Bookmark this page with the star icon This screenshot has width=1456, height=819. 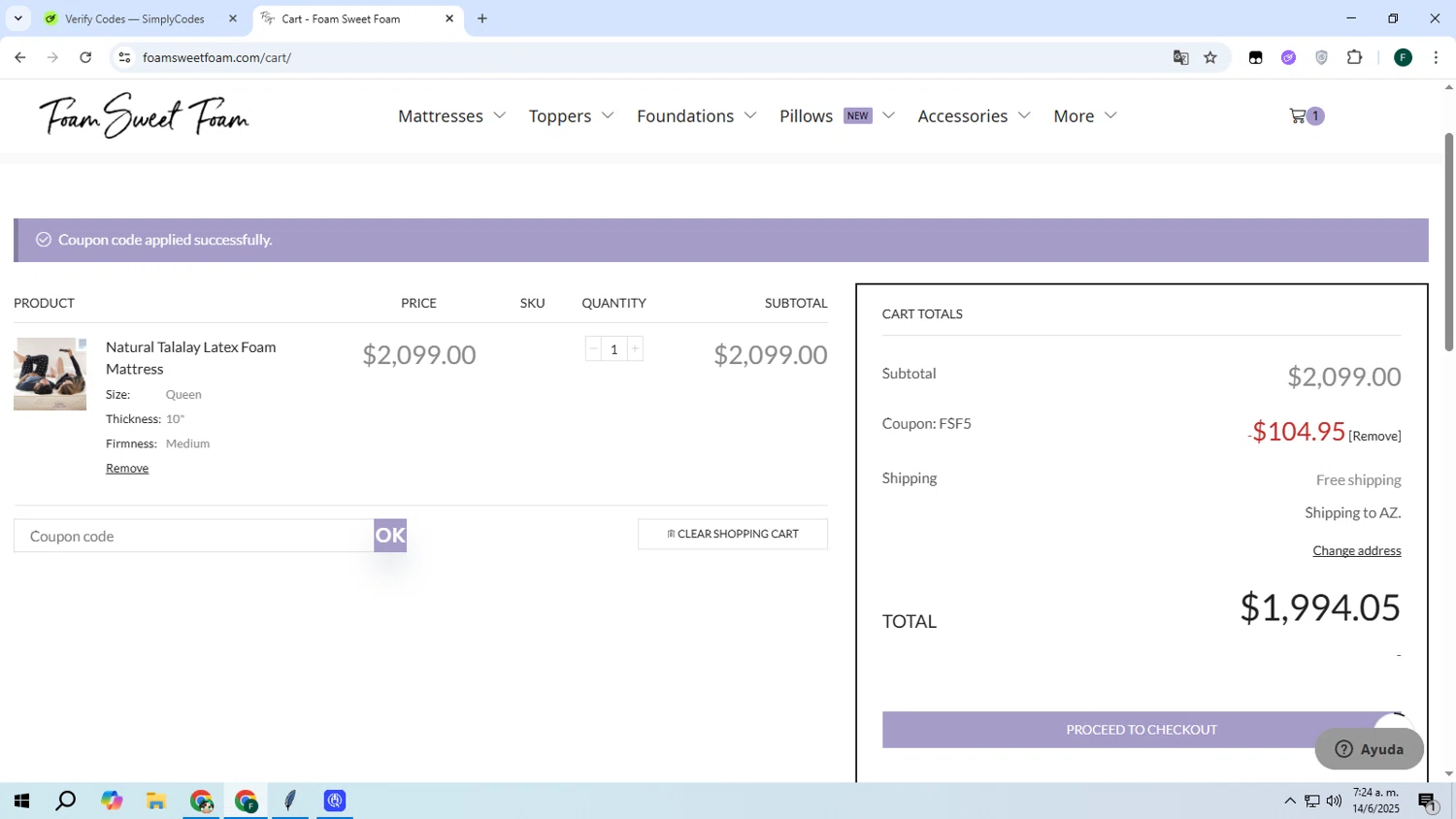pos(1210,57)
